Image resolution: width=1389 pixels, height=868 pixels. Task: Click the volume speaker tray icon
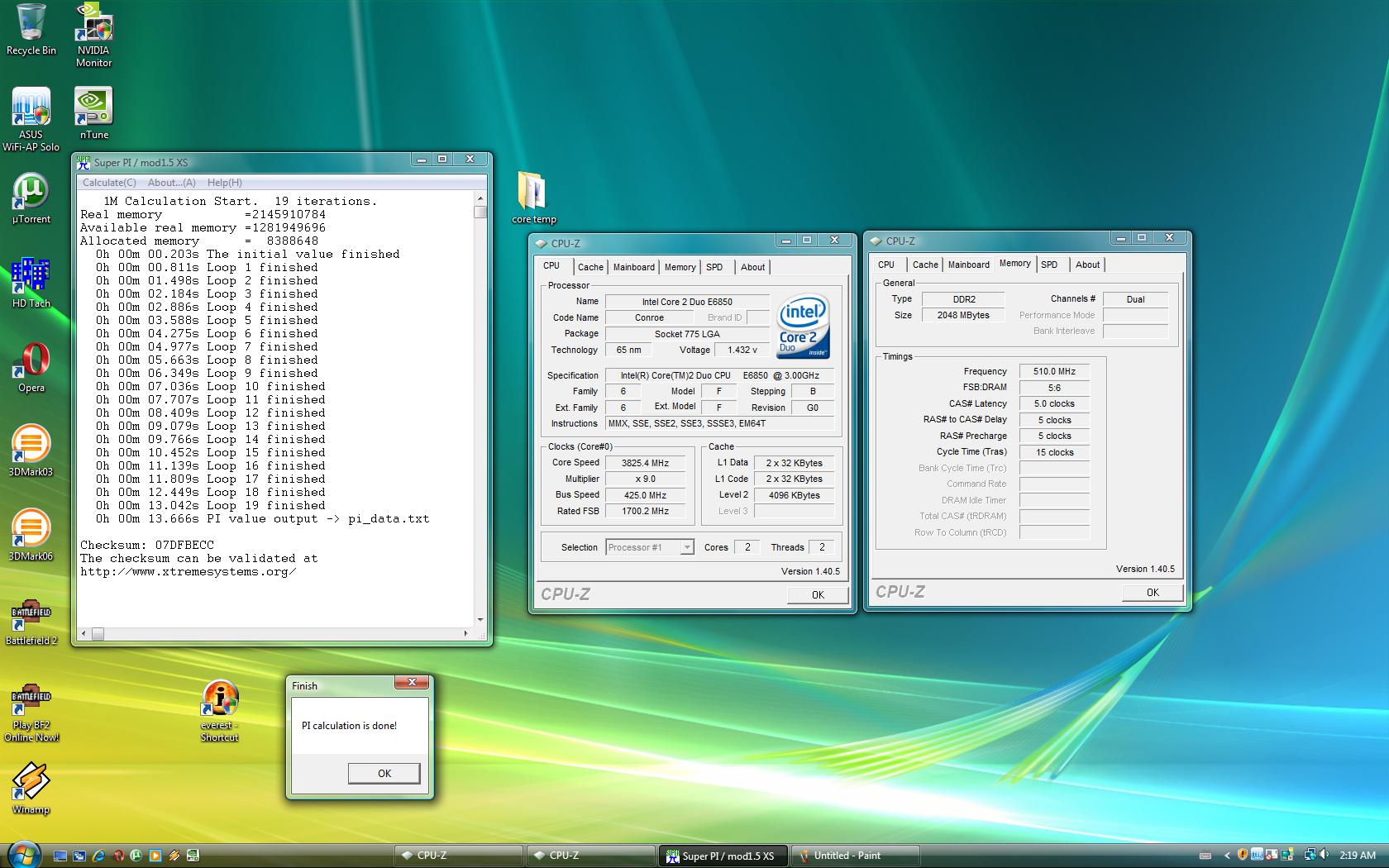pos(1324,855)
